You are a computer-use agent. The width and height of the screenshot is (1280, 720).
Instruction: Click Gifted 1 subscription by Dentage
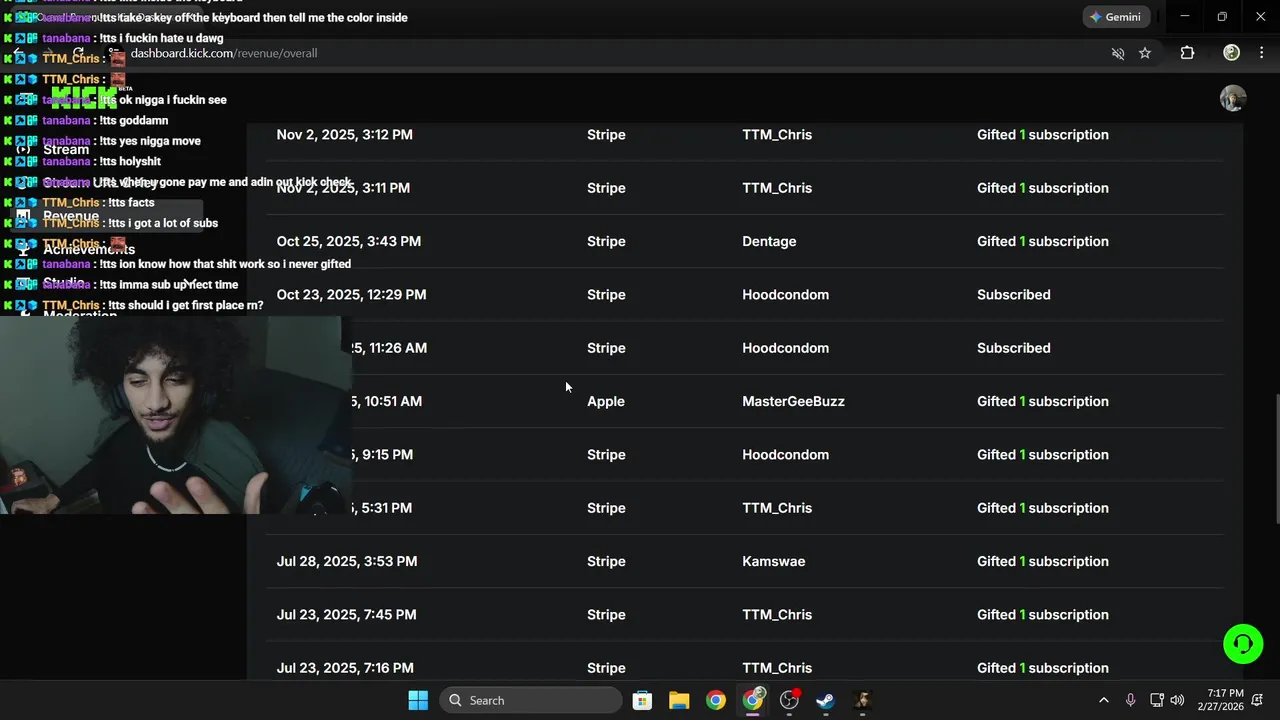1042,241
